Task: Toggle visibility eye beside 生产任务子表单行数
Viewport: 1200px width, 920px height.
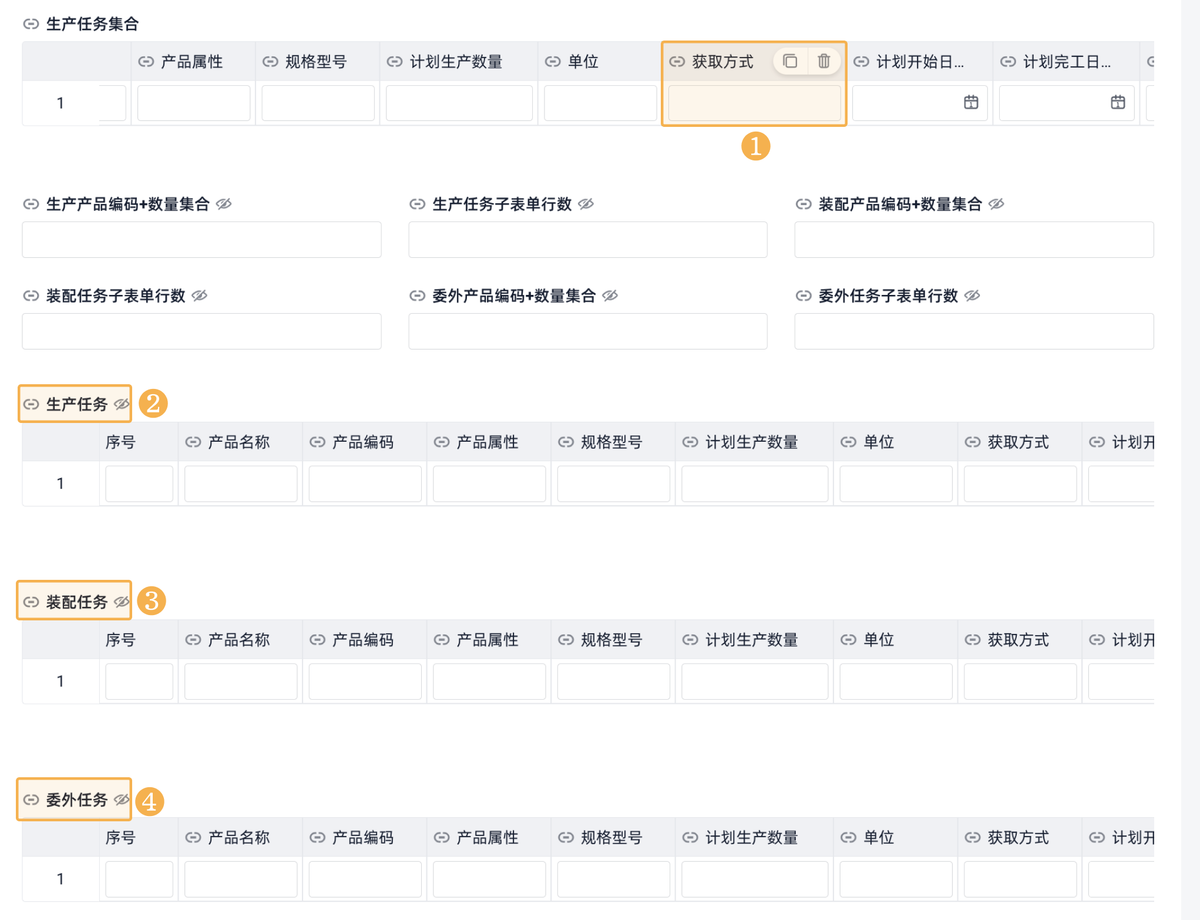Action: pyautogui.click(x=586, y=204)
